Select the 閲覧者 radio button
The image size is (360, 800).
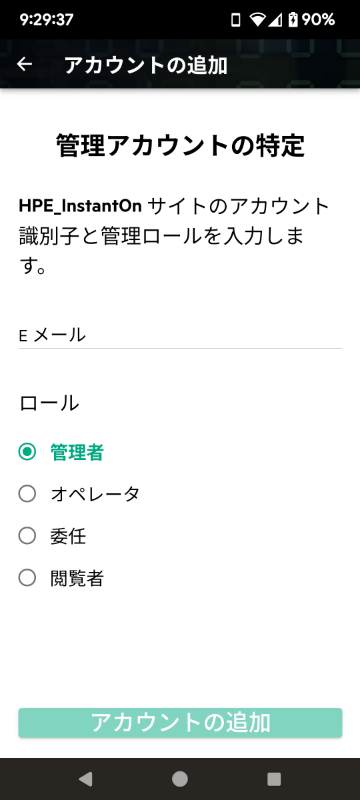point(27,578)
